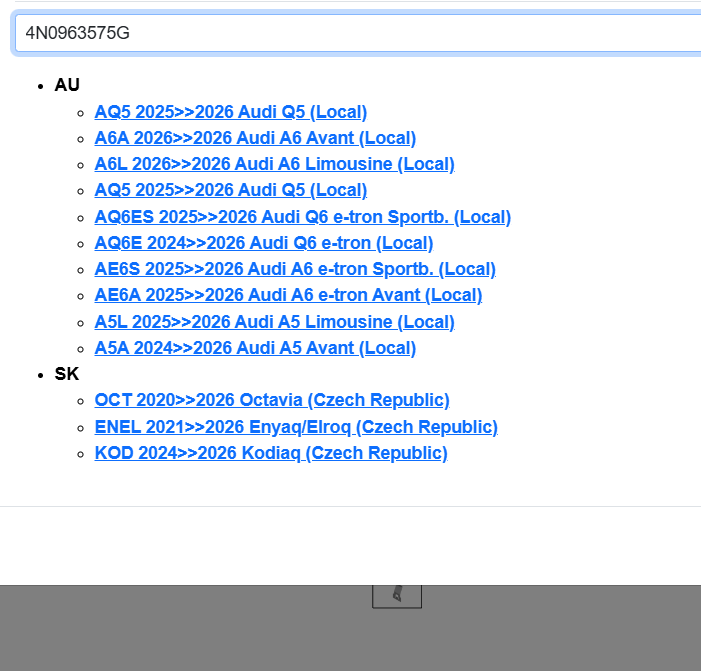Select ENEL Enyaq/Elroq catalog link
This screenshot has height=671, width=701.
[x=296, y=427]
